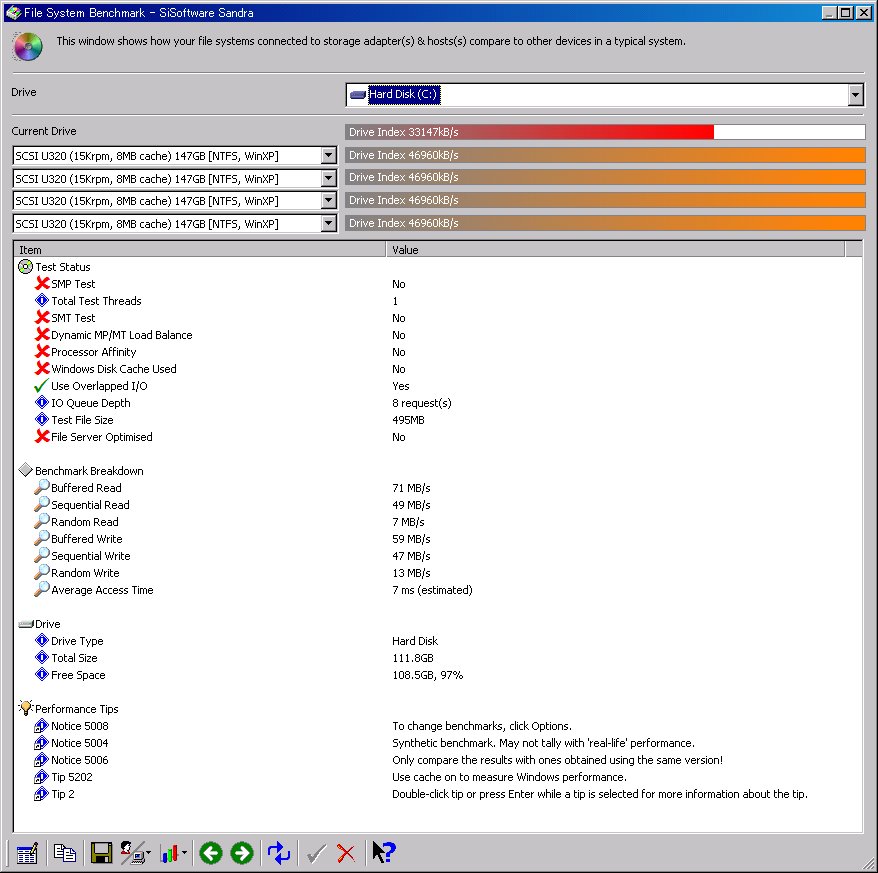Screen dimensions: 878x873
Task: Click the icon beside Tip 5202
Action: [x=41, y=777]
